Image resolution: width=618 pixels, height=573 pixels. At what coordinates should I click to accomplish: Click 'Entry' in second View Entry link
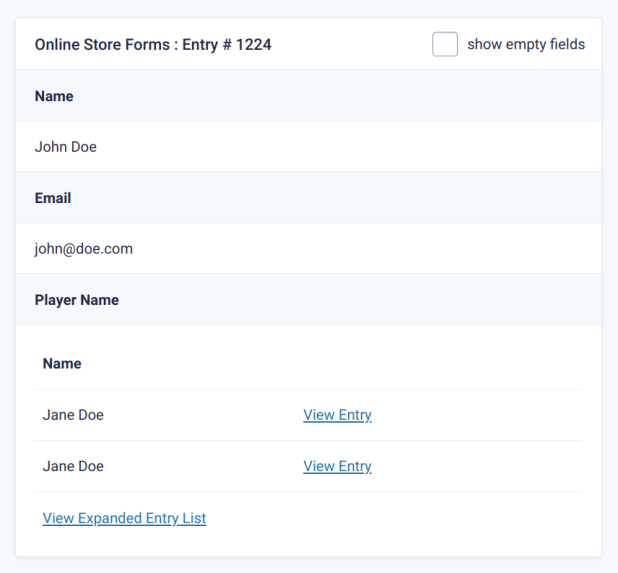[355, 466]
